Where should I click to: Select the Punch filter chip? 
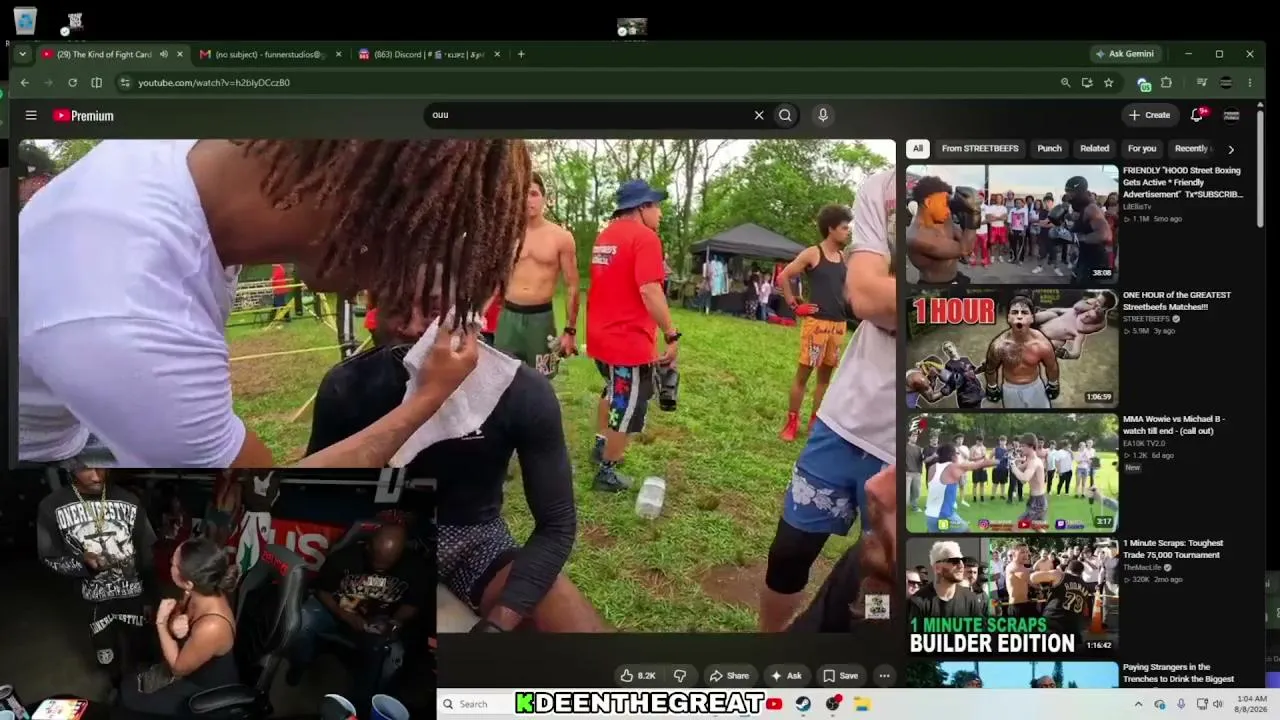(x=1049, y=149)
